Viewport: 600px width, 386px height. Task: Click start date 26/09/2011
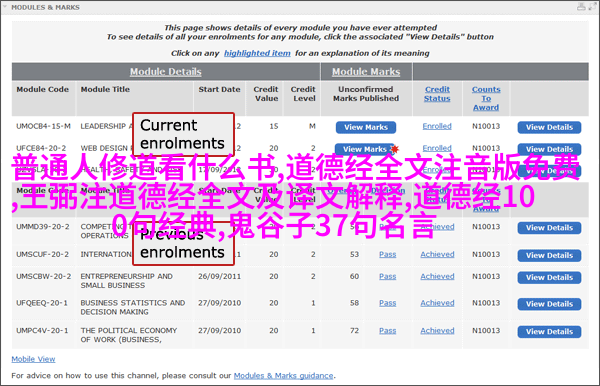pos(219,276)
